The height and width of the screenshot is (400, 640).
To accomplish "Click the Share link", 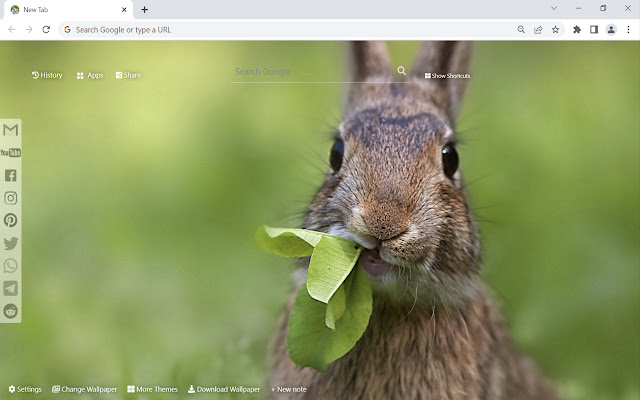I will click(x=128, y=75).
